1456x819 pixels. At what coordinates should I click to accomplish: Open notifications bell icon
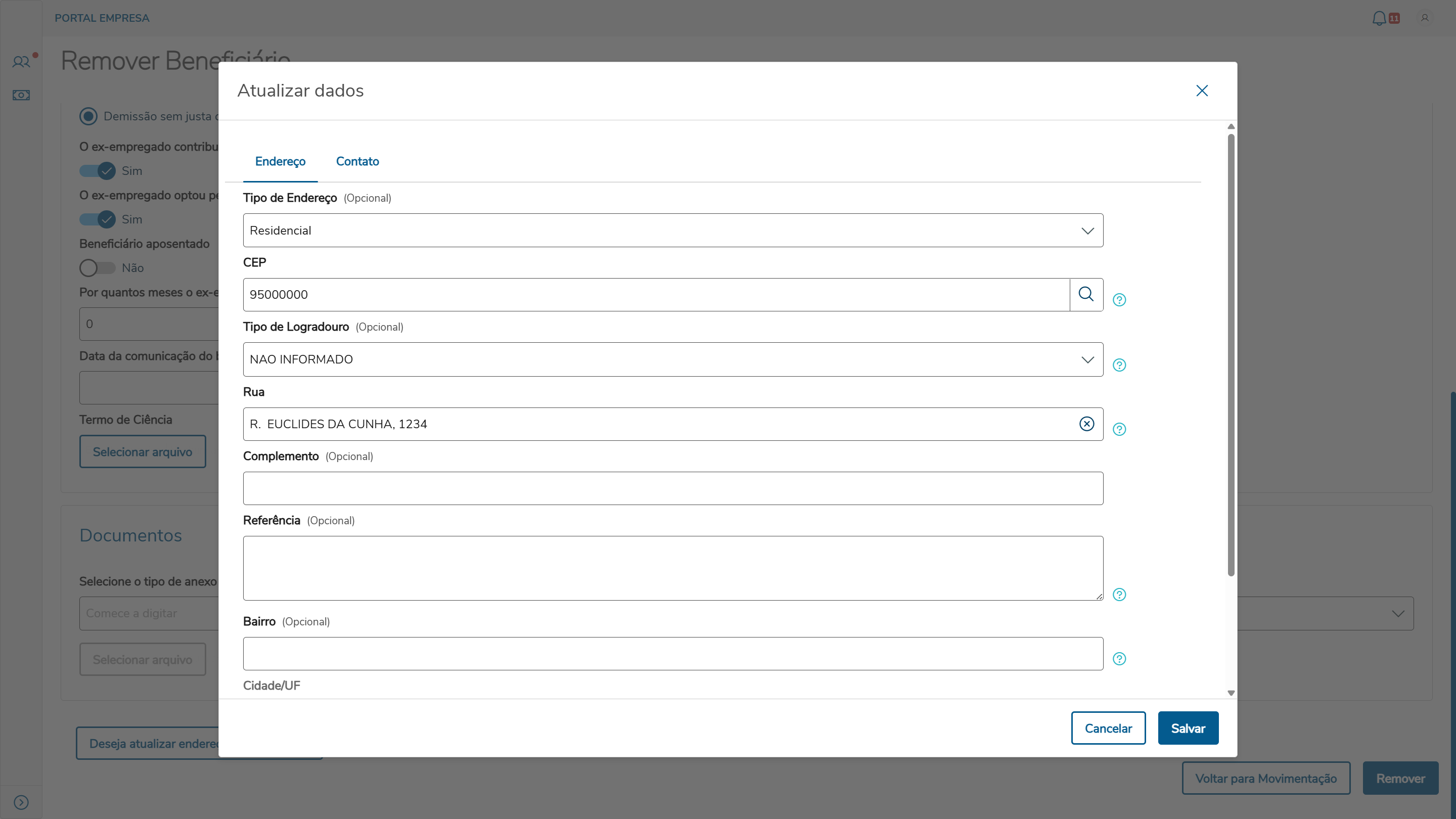pyautogui.click(x=1379, y=18)
